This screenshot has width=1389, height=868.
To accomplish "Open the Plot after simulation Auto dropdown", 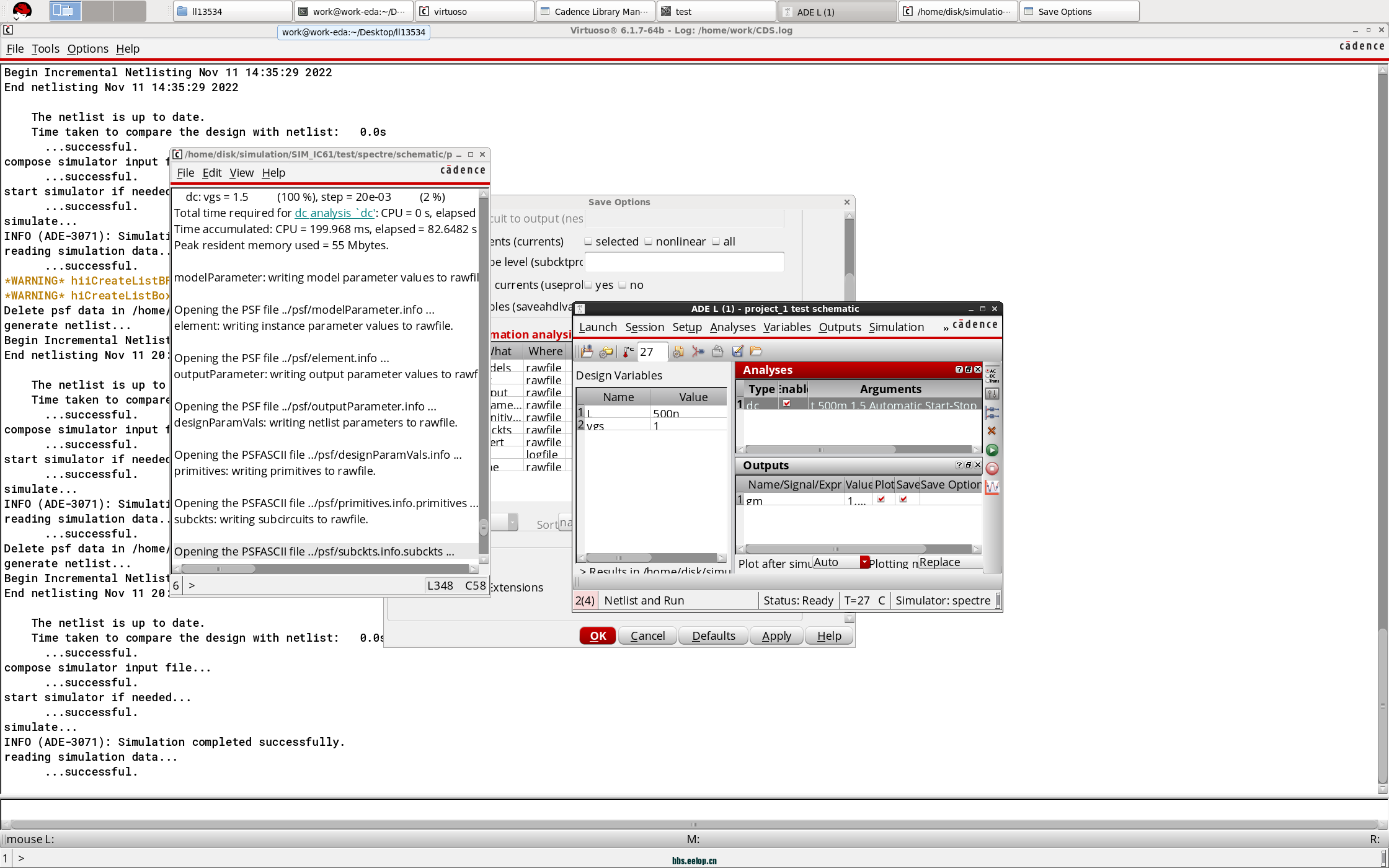I will point(841,562).
